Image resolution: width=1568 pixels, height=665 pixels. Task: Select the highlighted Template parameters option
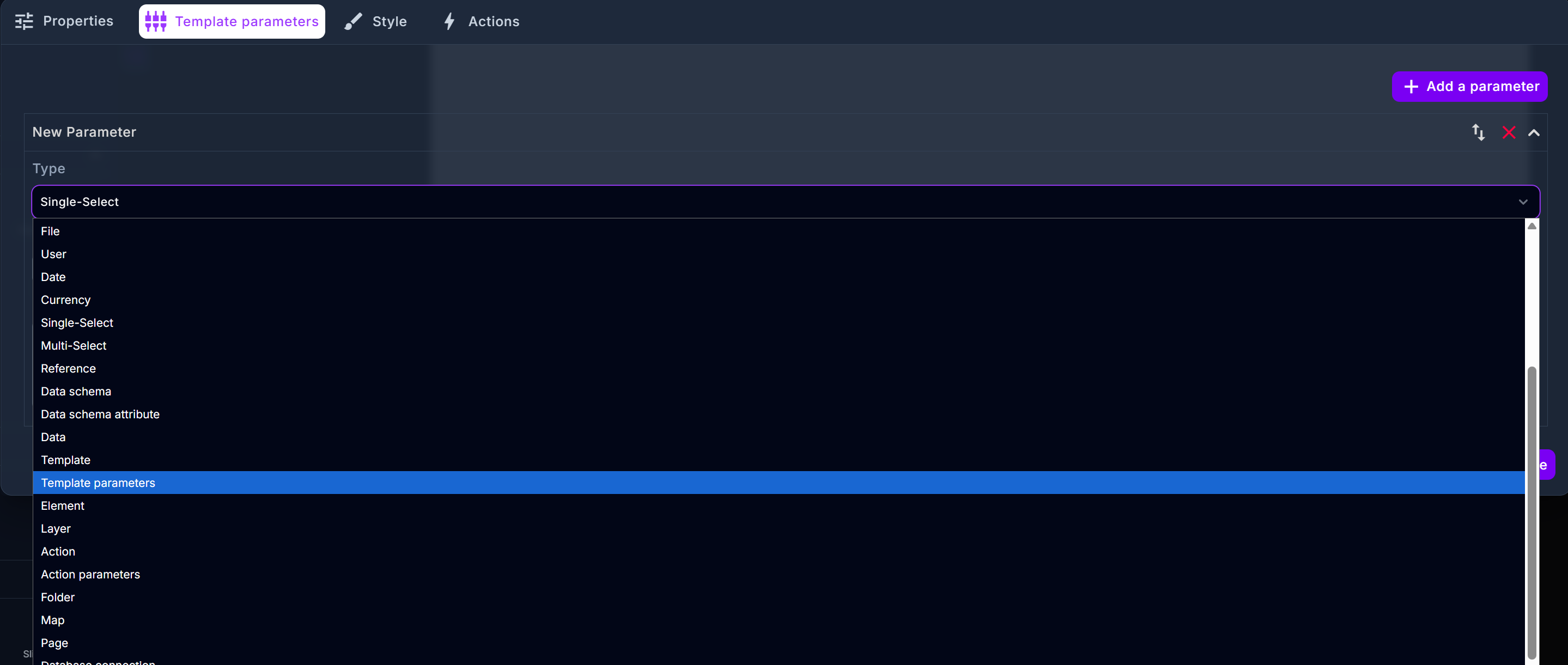point(98,483)
